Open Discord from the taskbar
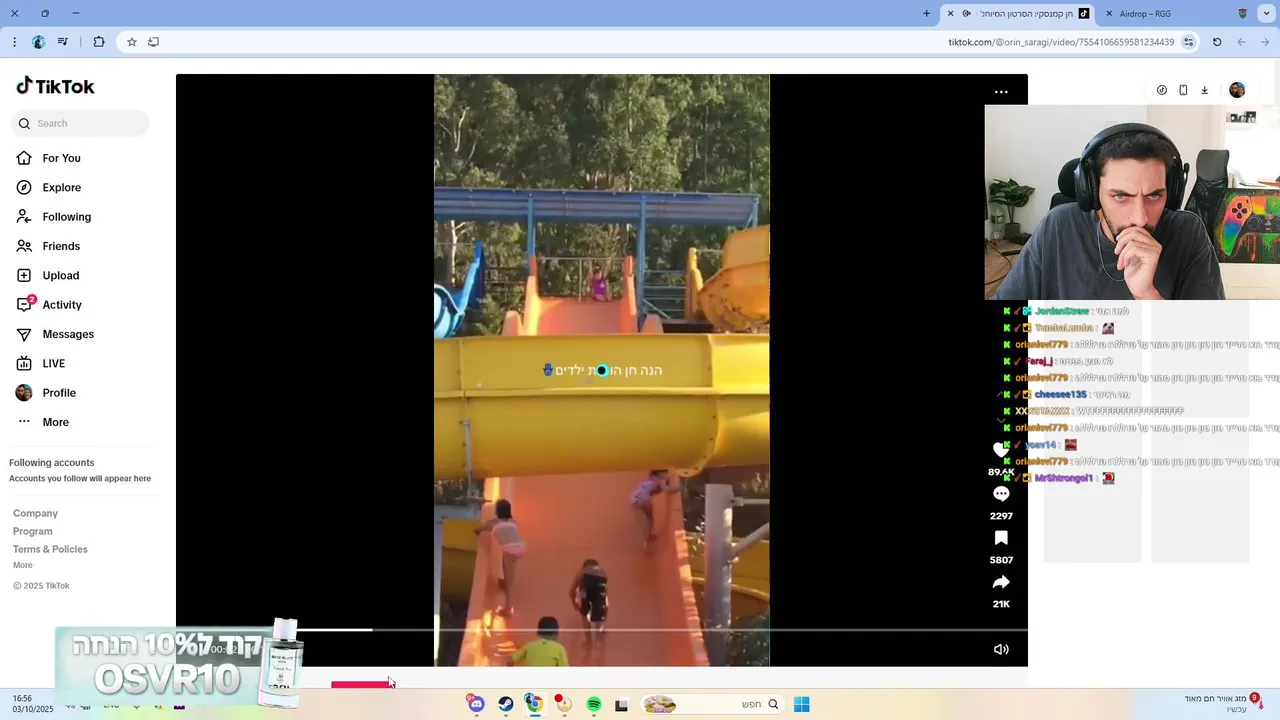 click(x=476, y=705)
